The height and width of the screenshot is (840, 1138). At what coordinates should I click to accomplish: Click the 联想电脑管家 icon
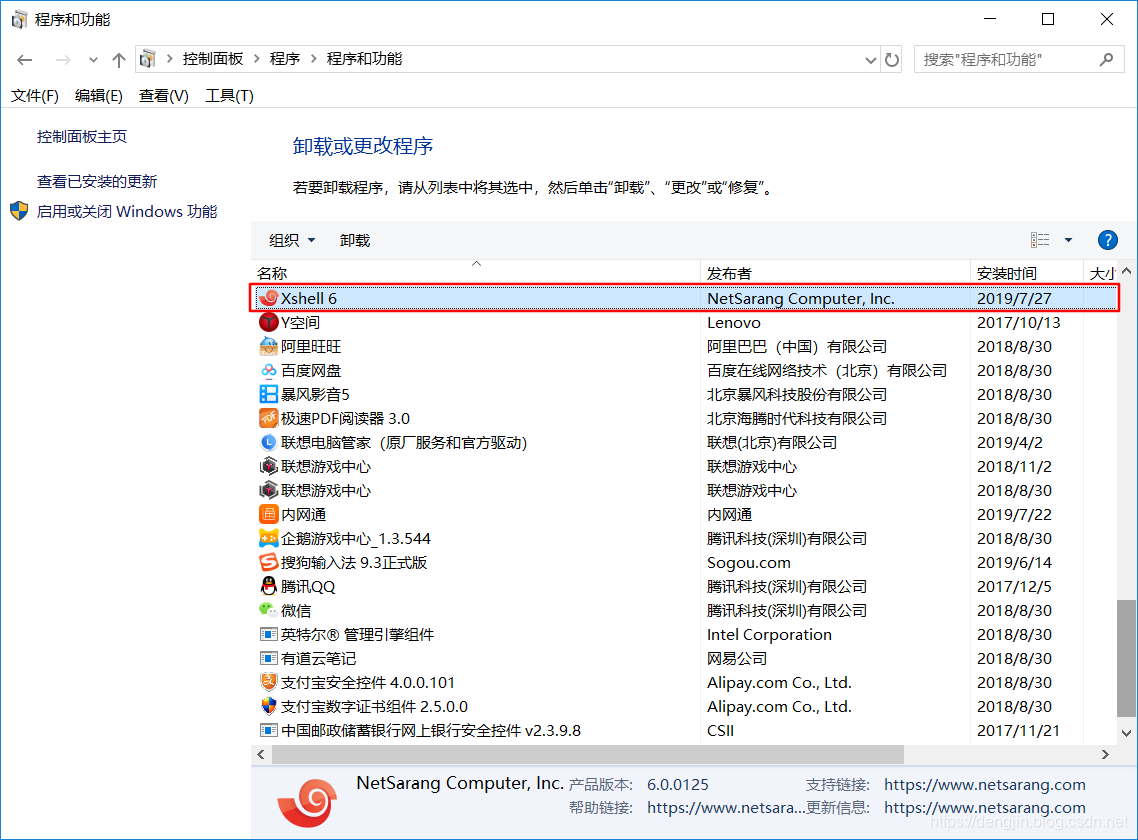(269, 441)
